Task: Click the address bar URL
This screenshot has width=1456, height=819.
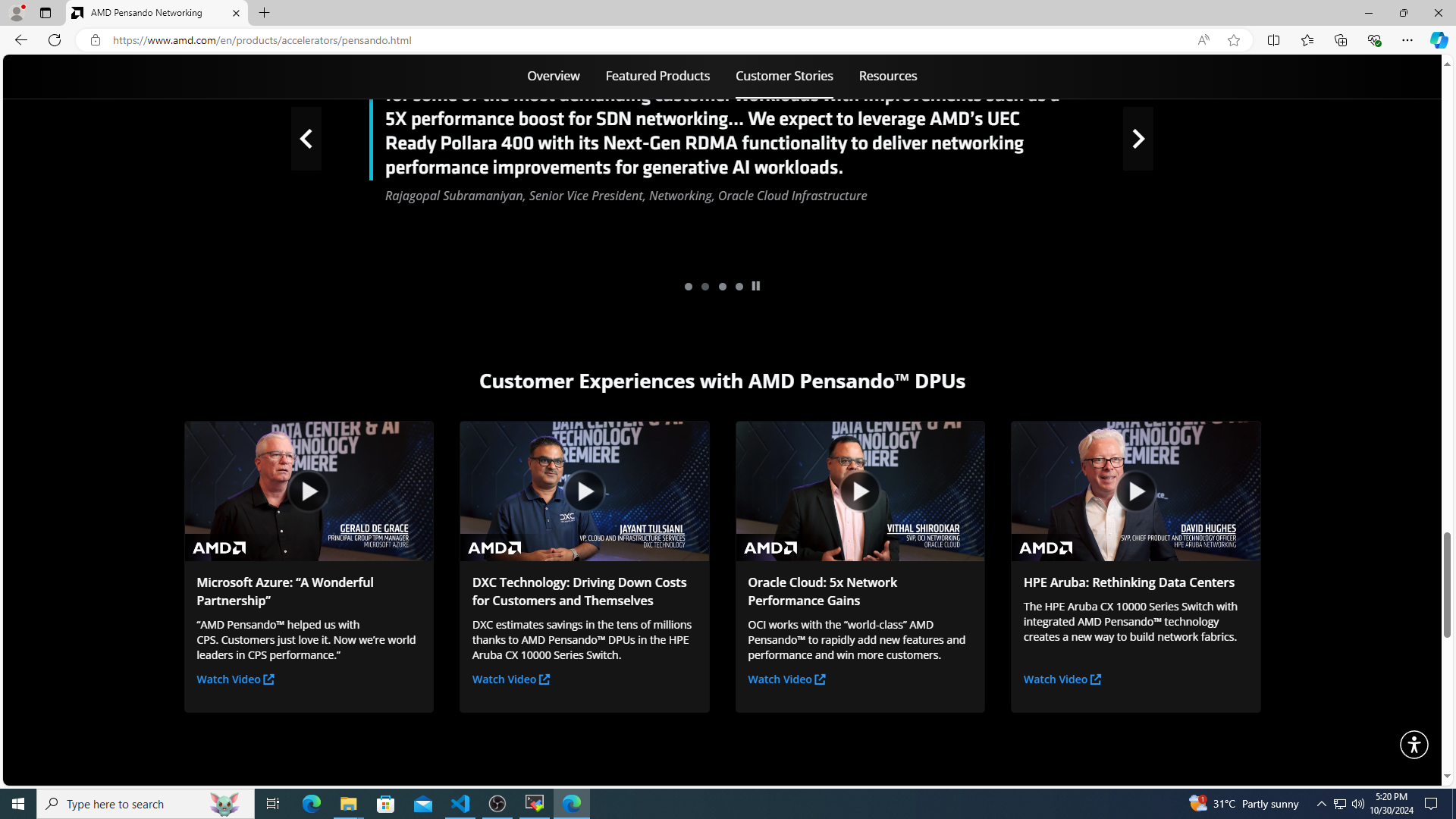Action: click(262, 40)
